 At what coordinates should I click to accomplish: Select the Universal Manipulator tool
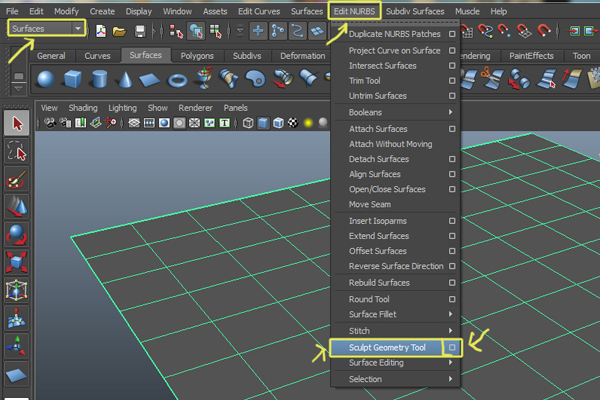[x=16, y=290]
